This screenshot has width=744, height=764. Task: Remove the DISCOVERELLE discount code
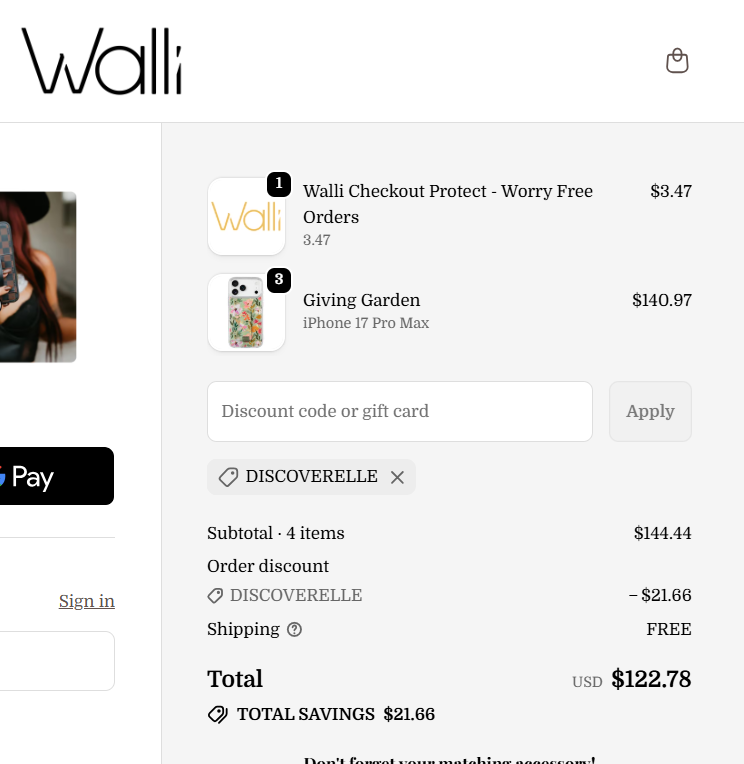point(397,478)
